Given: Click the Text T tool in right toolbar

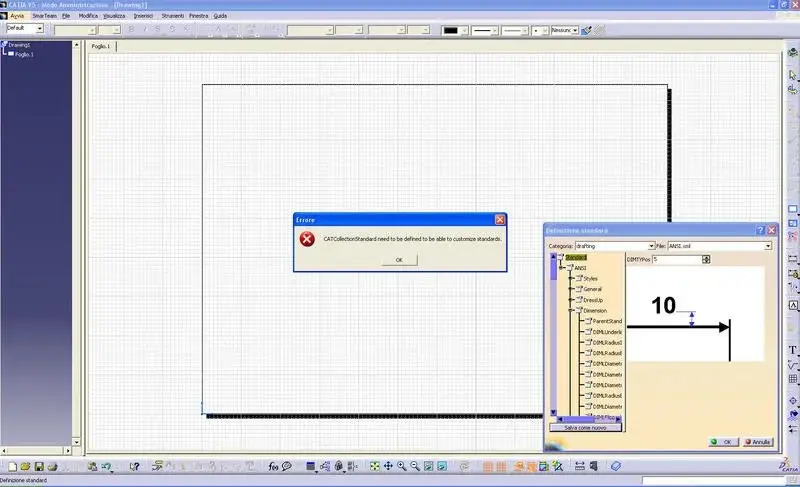Looking at the screenshot, I should 792,350.
